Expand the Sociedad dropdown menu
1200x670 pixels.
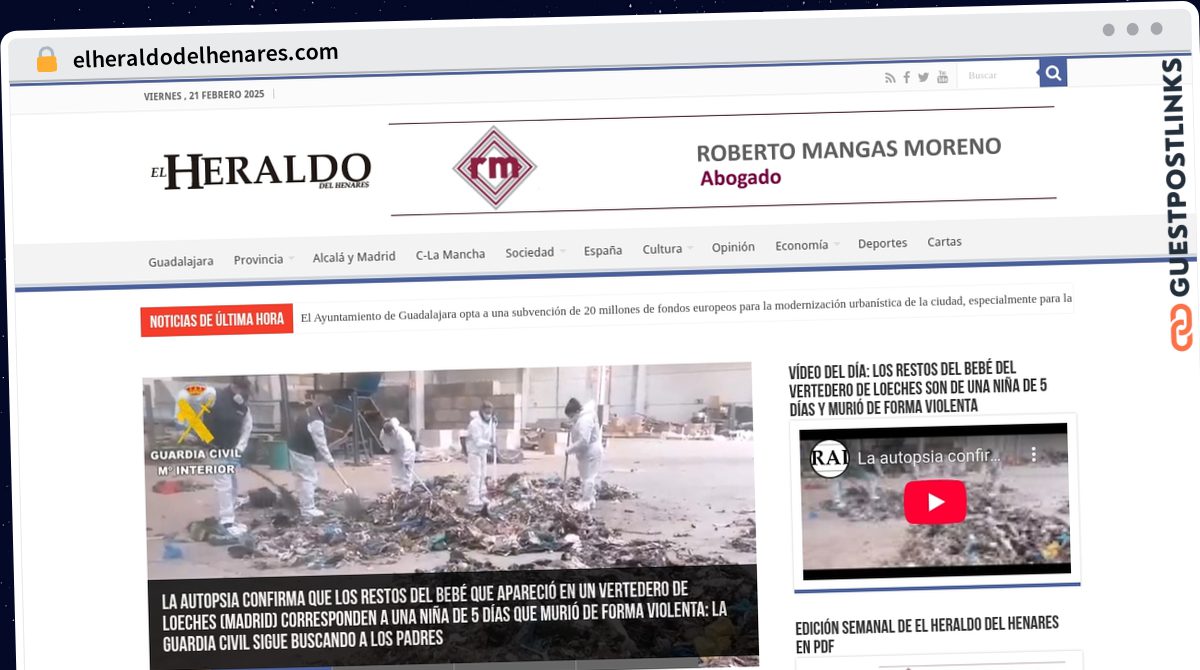[535, 253]
